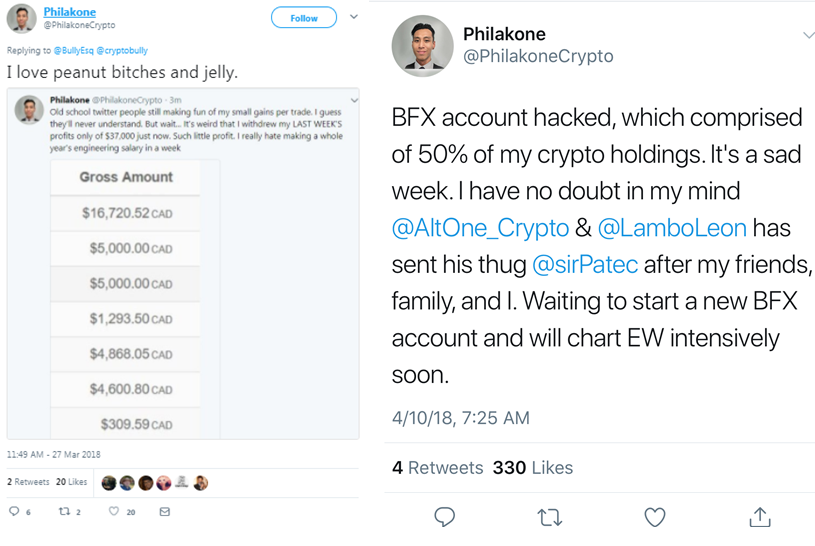This screenshot has height=546, width=815.
Task: Click reply icon under the BFX hacked tweet
Action: [445, 516]
